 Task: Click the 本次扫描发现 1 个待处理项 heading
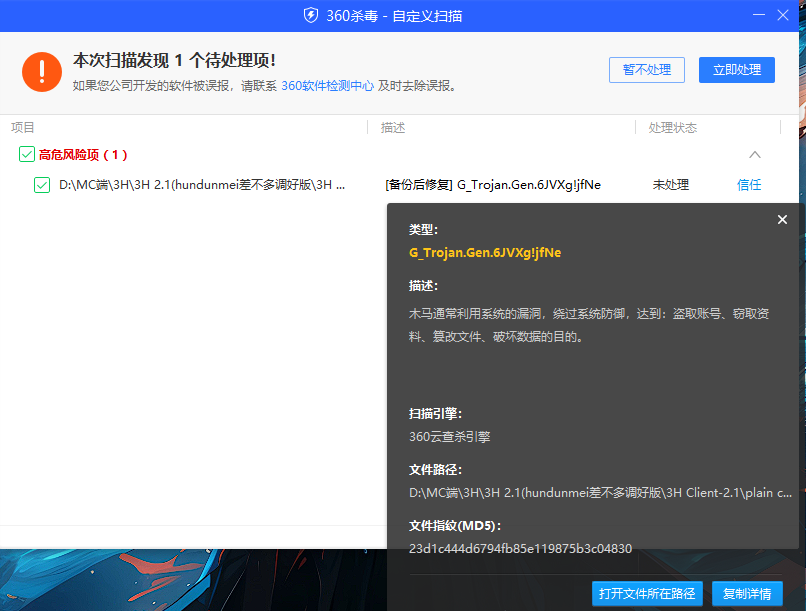[174, 60]
